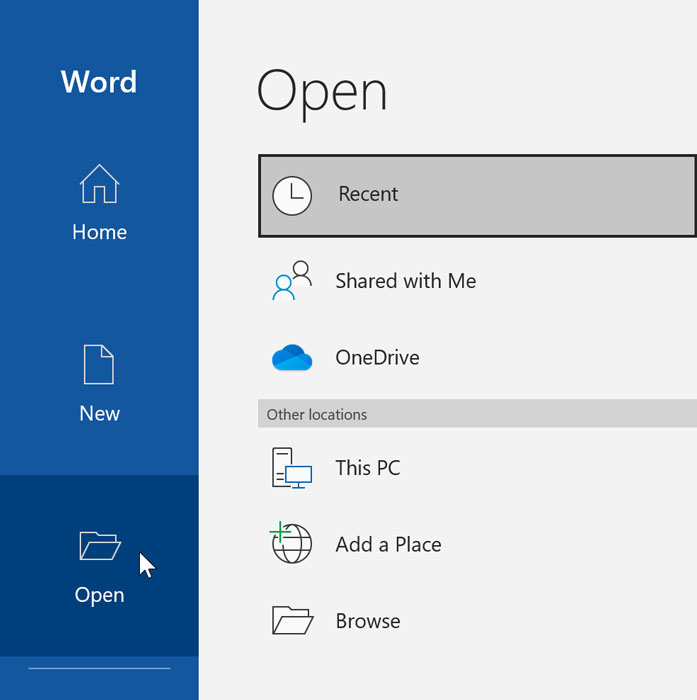Select the OneDrive location text
The width and height of the screenshot is (697, 700).
click(x=377, y=358)
